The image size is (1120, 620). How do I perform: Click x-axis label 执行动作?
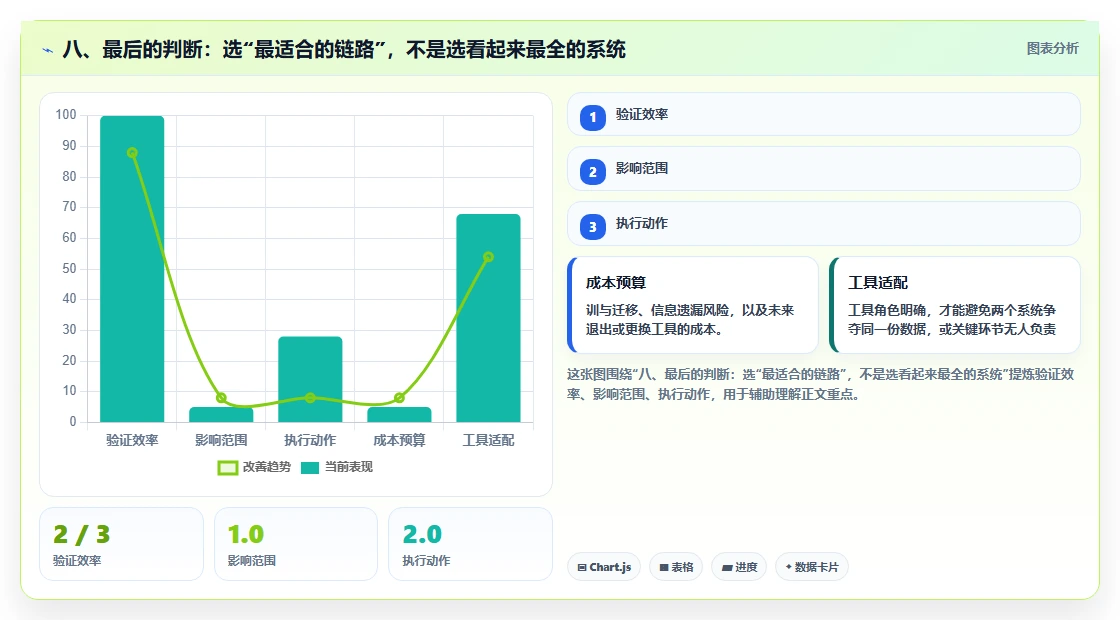tap(310, 441)
